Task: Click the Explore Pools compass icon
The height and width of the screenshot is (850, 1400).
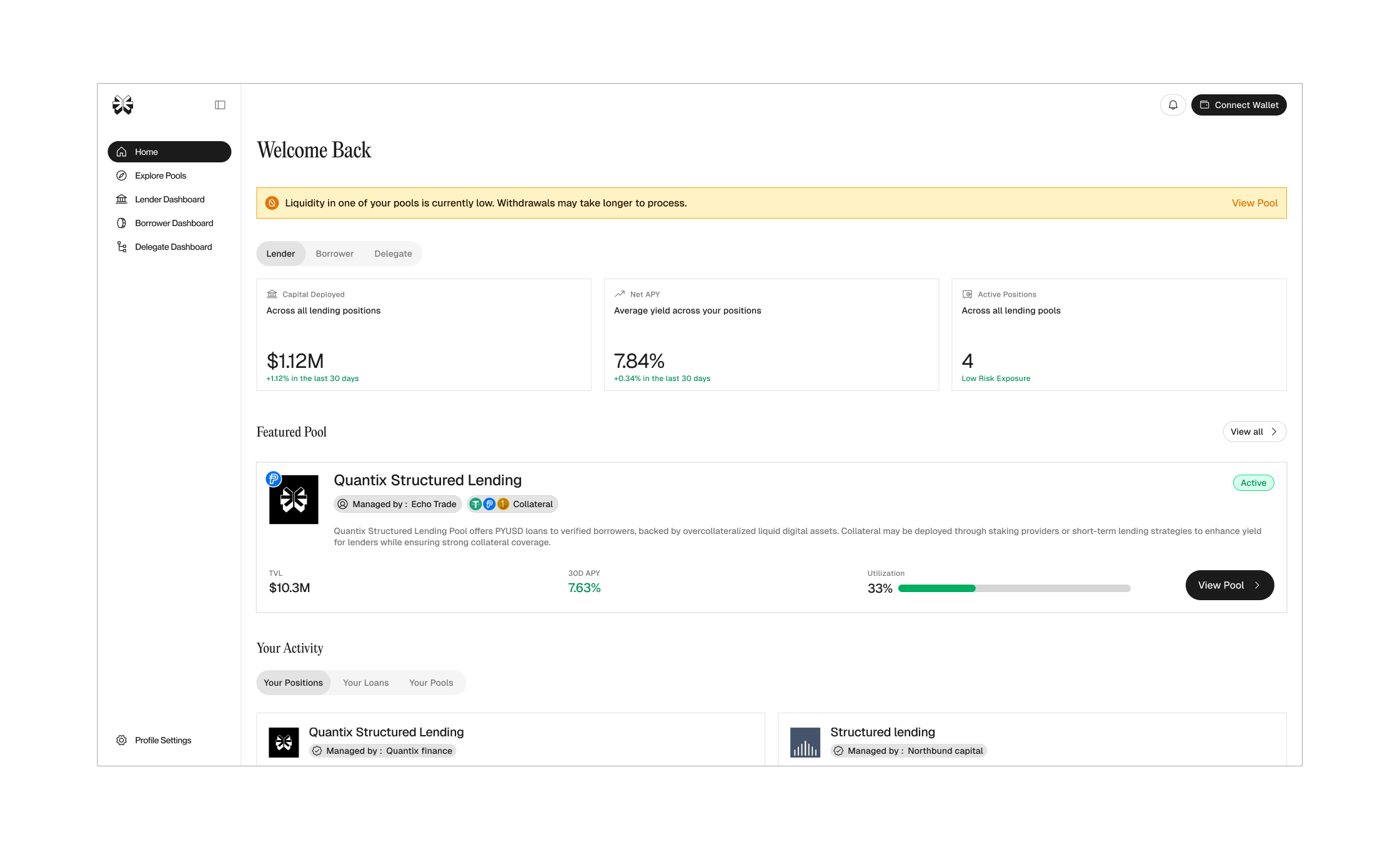Action: (x=122, y=175)
